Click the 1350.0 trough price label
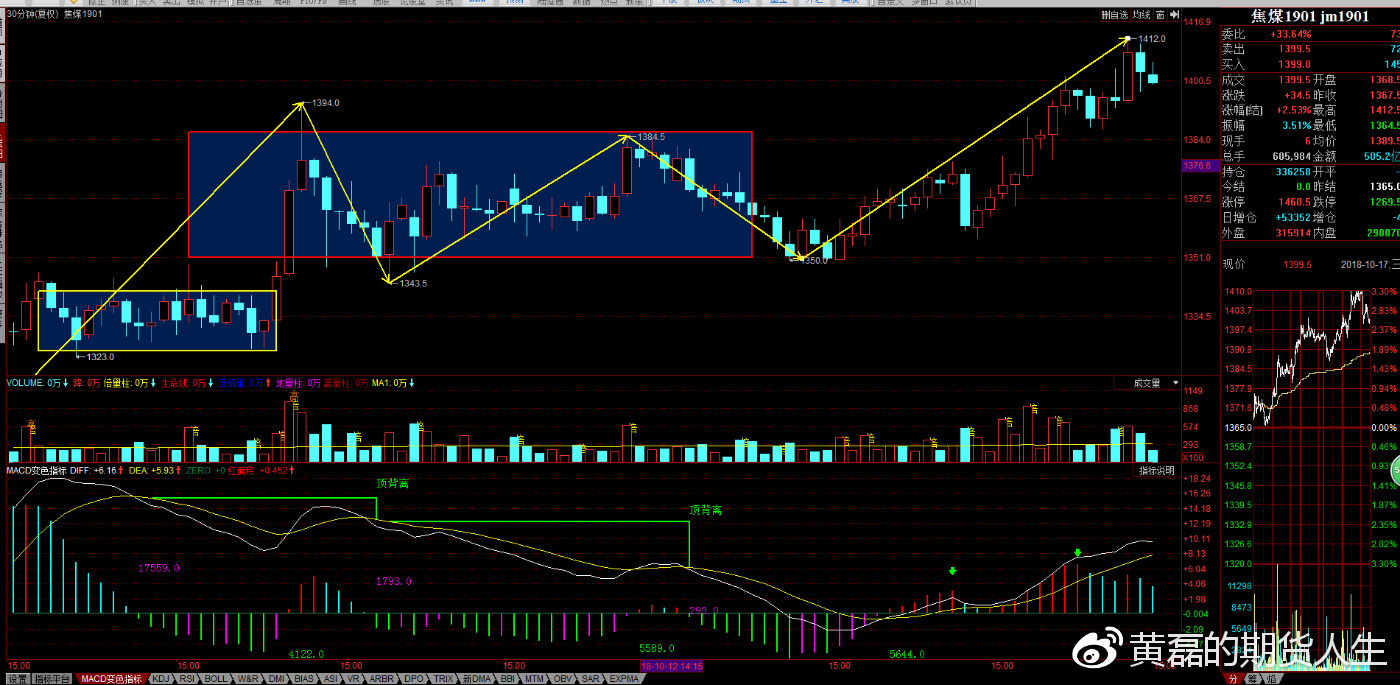Image resolution: width=1400 pixels, height=685 pixels. pyautogui.click(x=813, y=260)
